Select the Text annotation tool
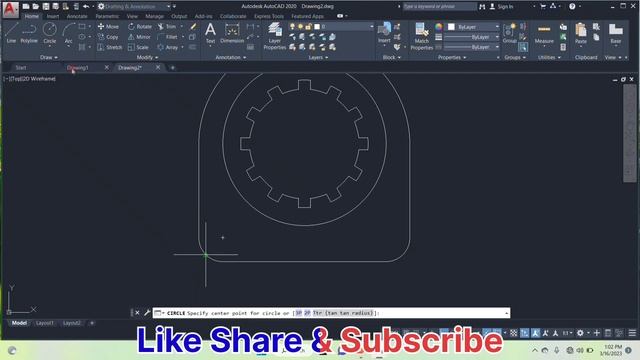 tap(210, 33)
